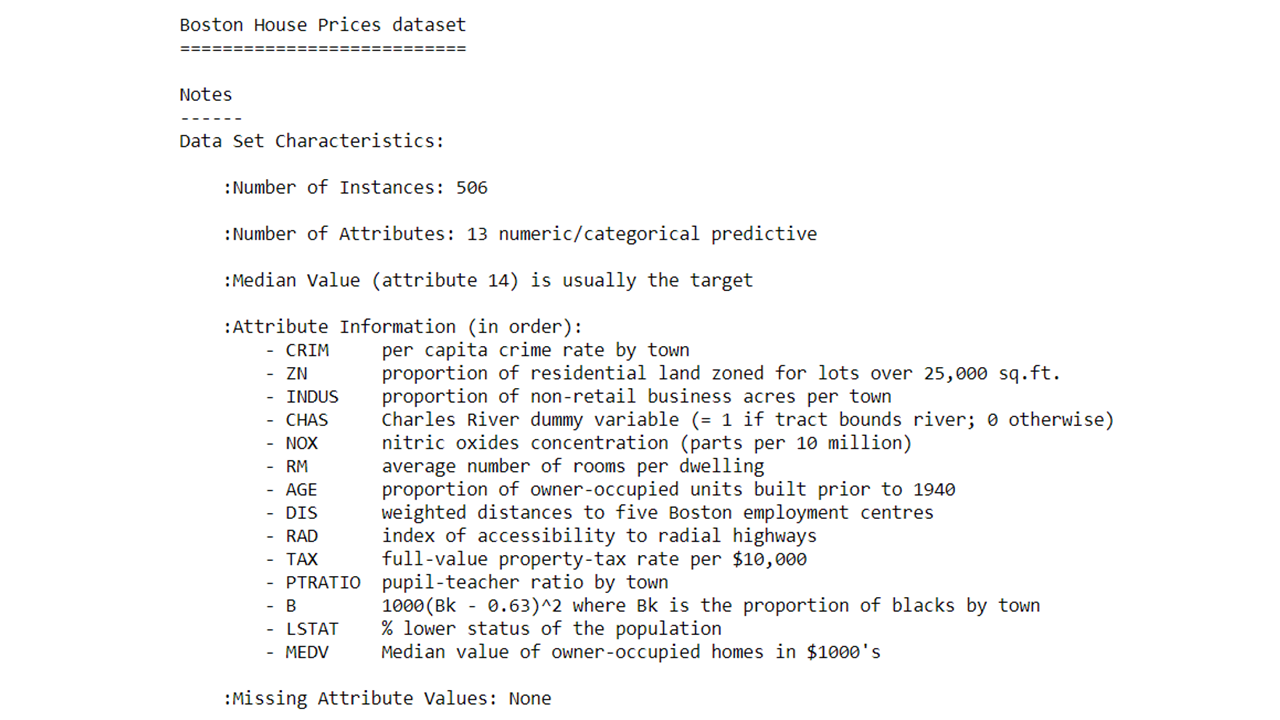Click the PTRATIO attribute name
Screen dimensions: 1280x720
tap(323, 582)
